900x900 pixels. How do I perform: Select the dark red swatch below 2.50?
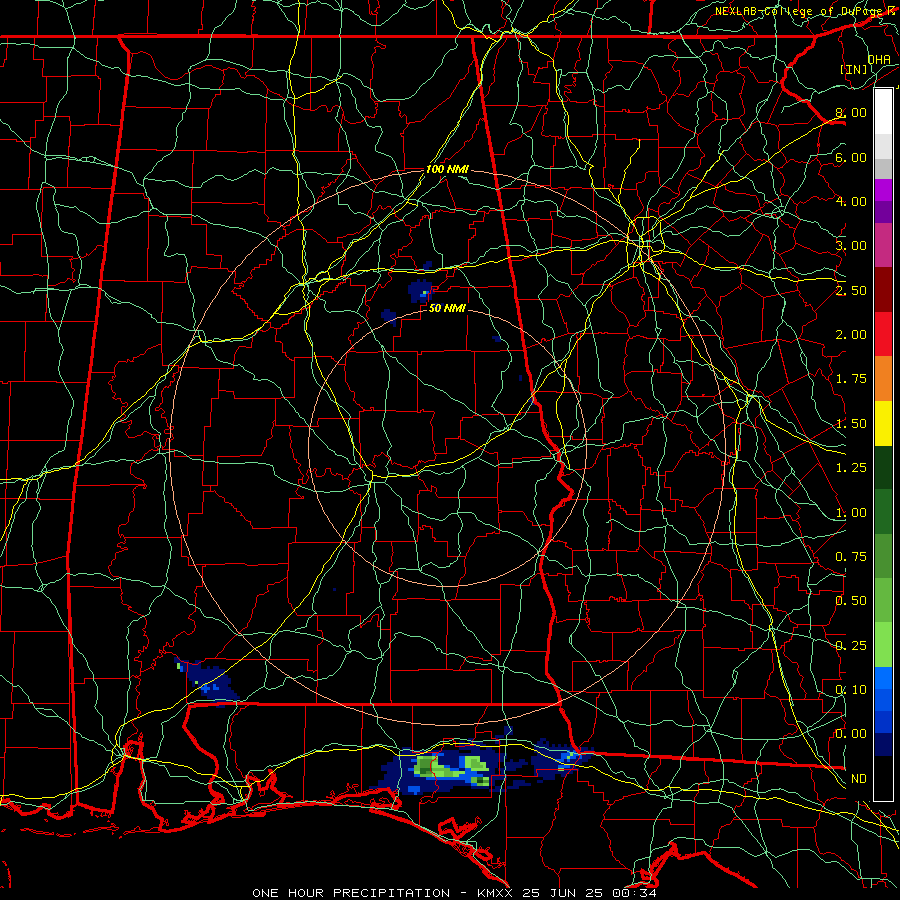tap(883, 290)
